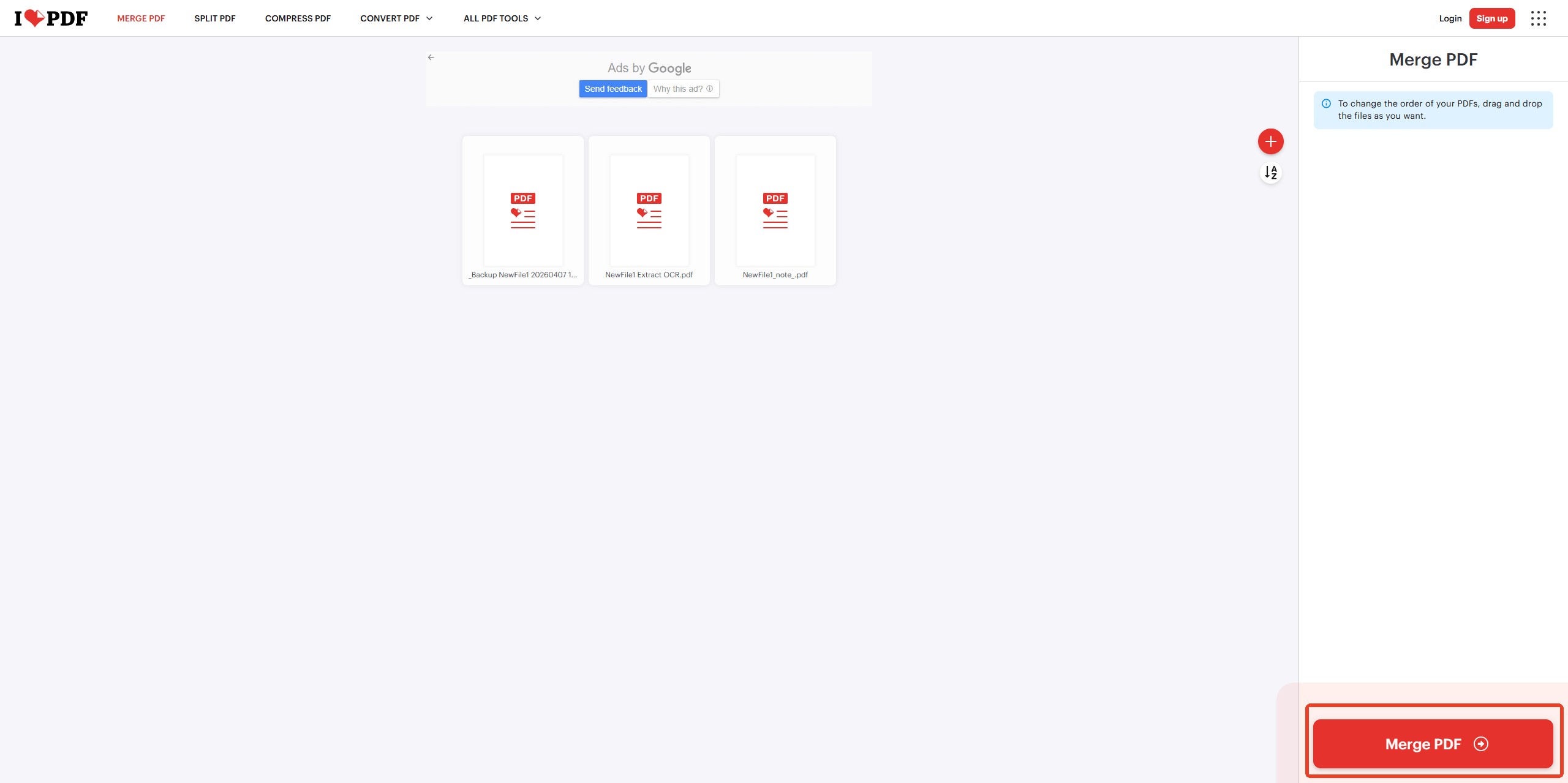Switch to the SPLIT PDF tab
The width and height of the screenshot is (1568, 783).
click(x=214, y=18)
